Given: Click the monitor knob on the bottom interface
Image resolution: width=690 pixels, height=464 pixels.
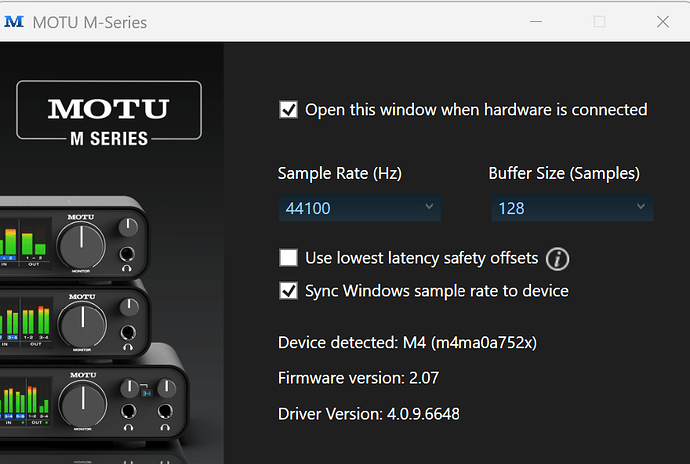Looking at the screenshot, I should [83, 404].
